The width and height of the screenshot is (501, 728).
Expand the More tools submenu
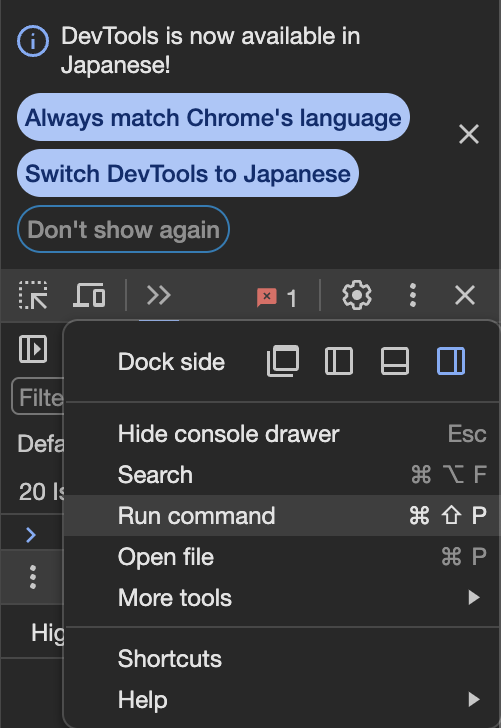pos(282,597)
